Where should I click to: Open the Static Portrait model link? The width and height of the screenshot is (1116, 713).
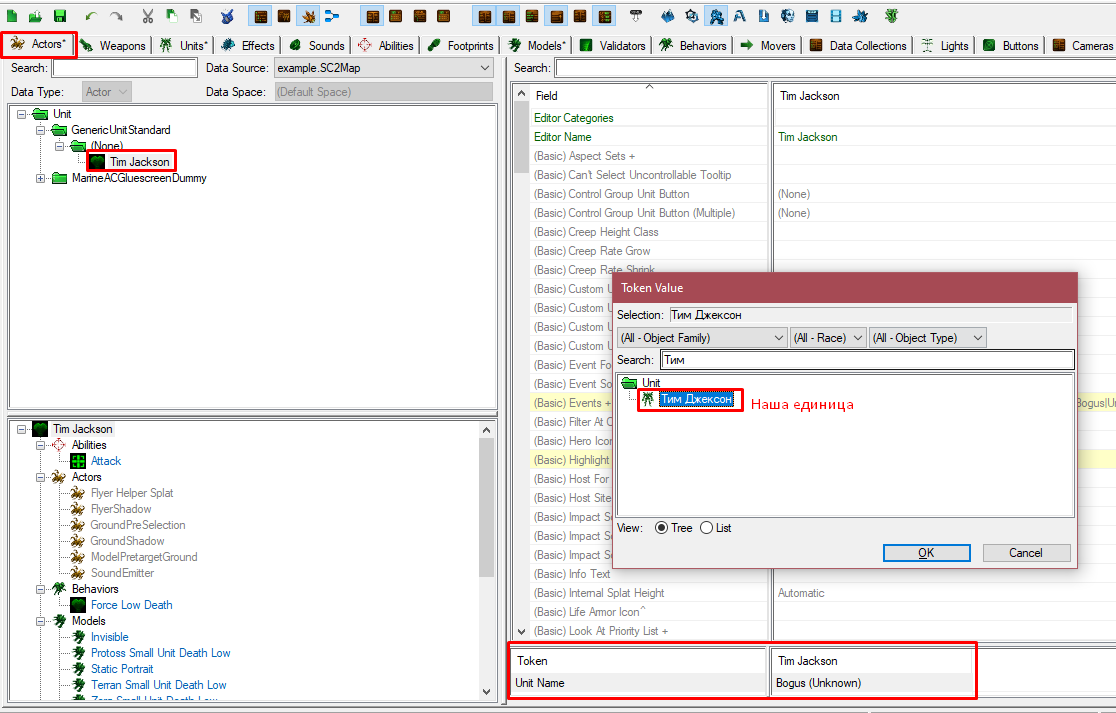(x=122, y=669)
